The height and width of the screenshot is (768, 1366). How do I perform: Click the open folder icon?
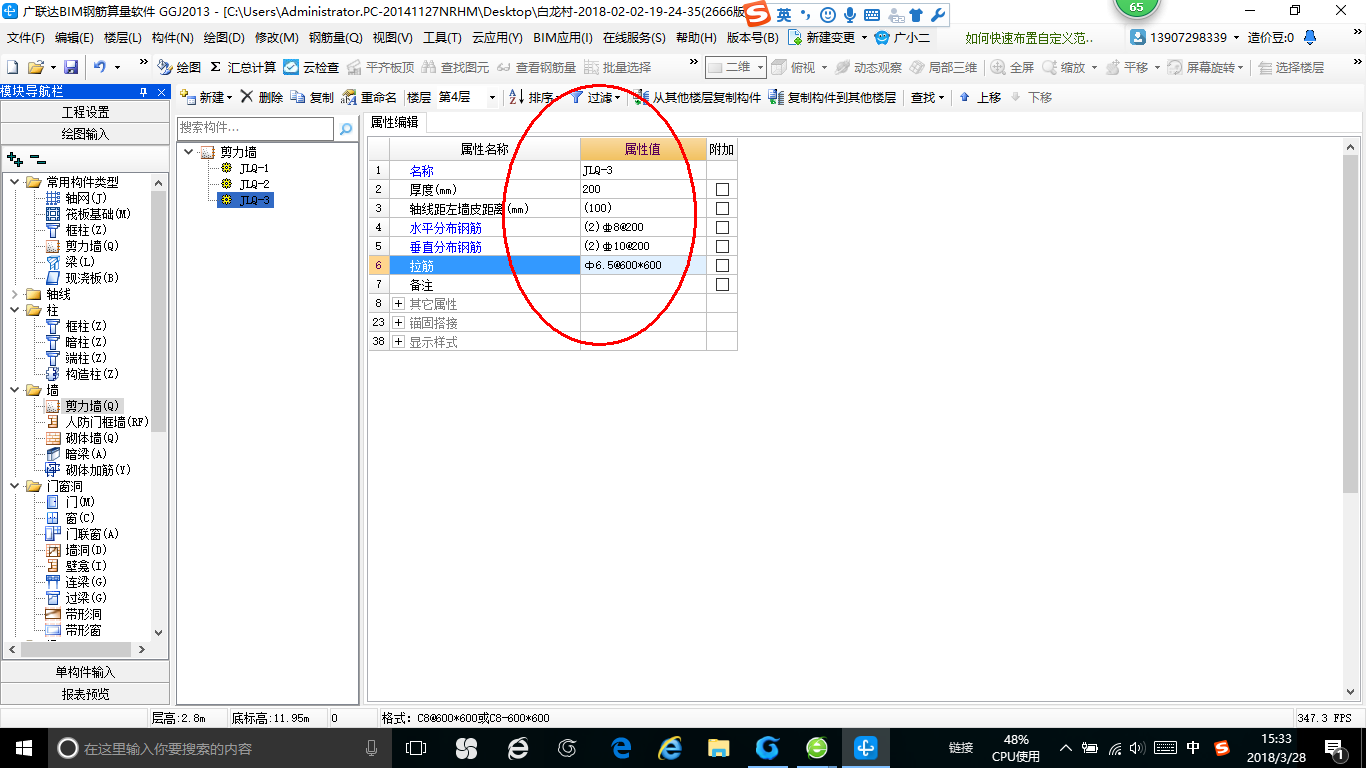35,67
